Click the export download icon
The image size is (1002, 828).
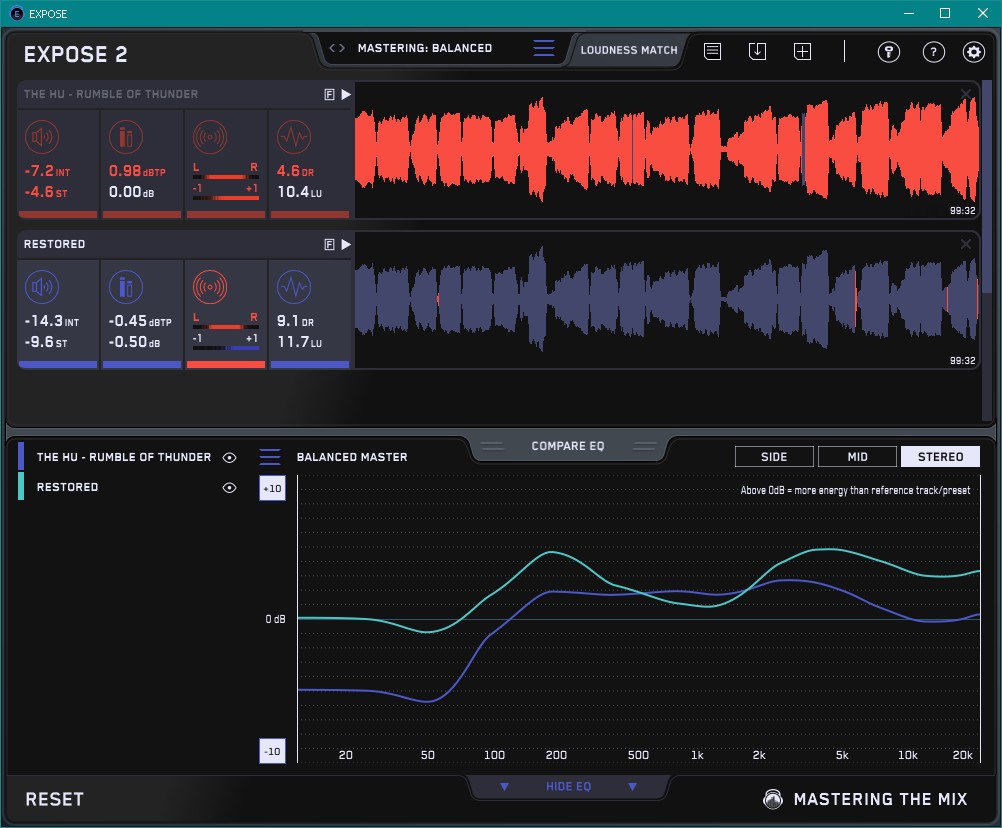[x=757, y=51]
